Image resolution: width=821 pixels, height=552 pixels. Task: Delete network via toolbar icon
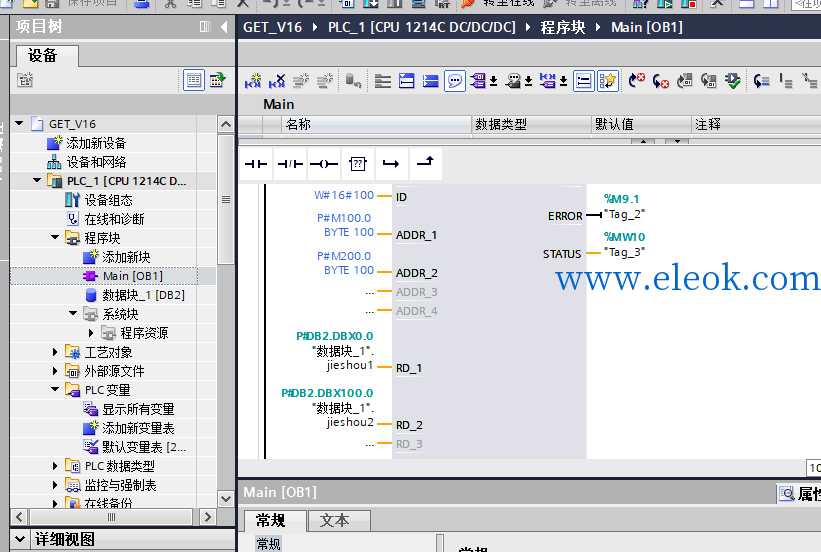tap(277, 81)
